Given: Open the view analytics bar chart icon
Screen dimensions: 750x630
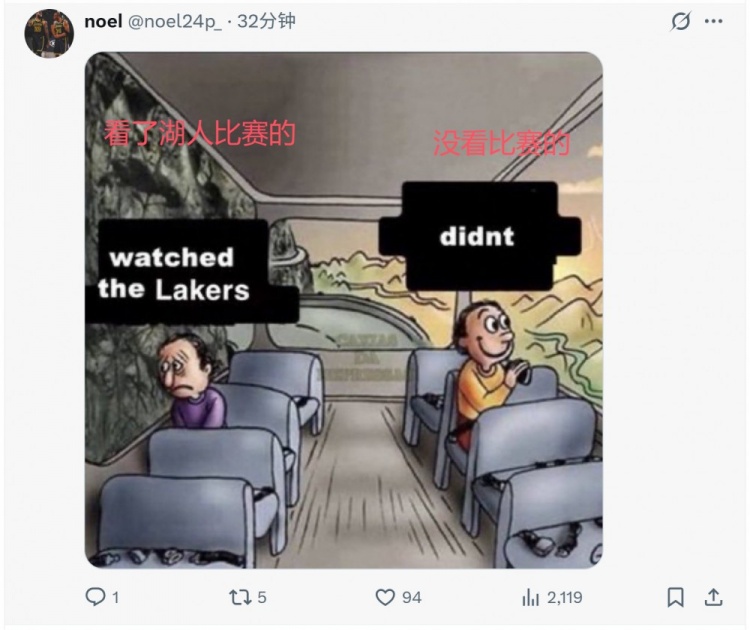Looking at the screenshot, I should click(x=530, y=597).
